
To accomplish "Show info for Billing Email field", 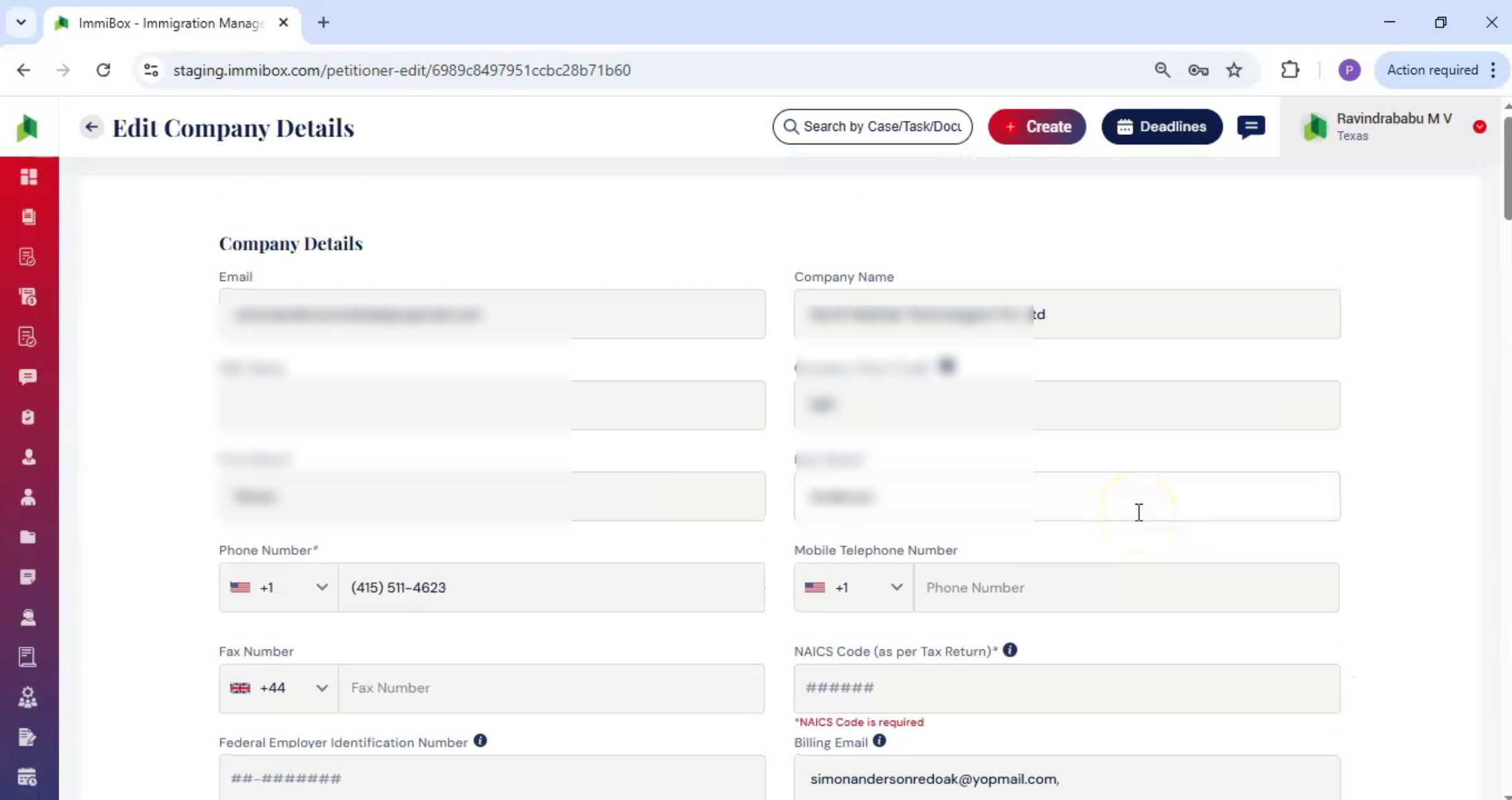I will click(x=879, y=741).
